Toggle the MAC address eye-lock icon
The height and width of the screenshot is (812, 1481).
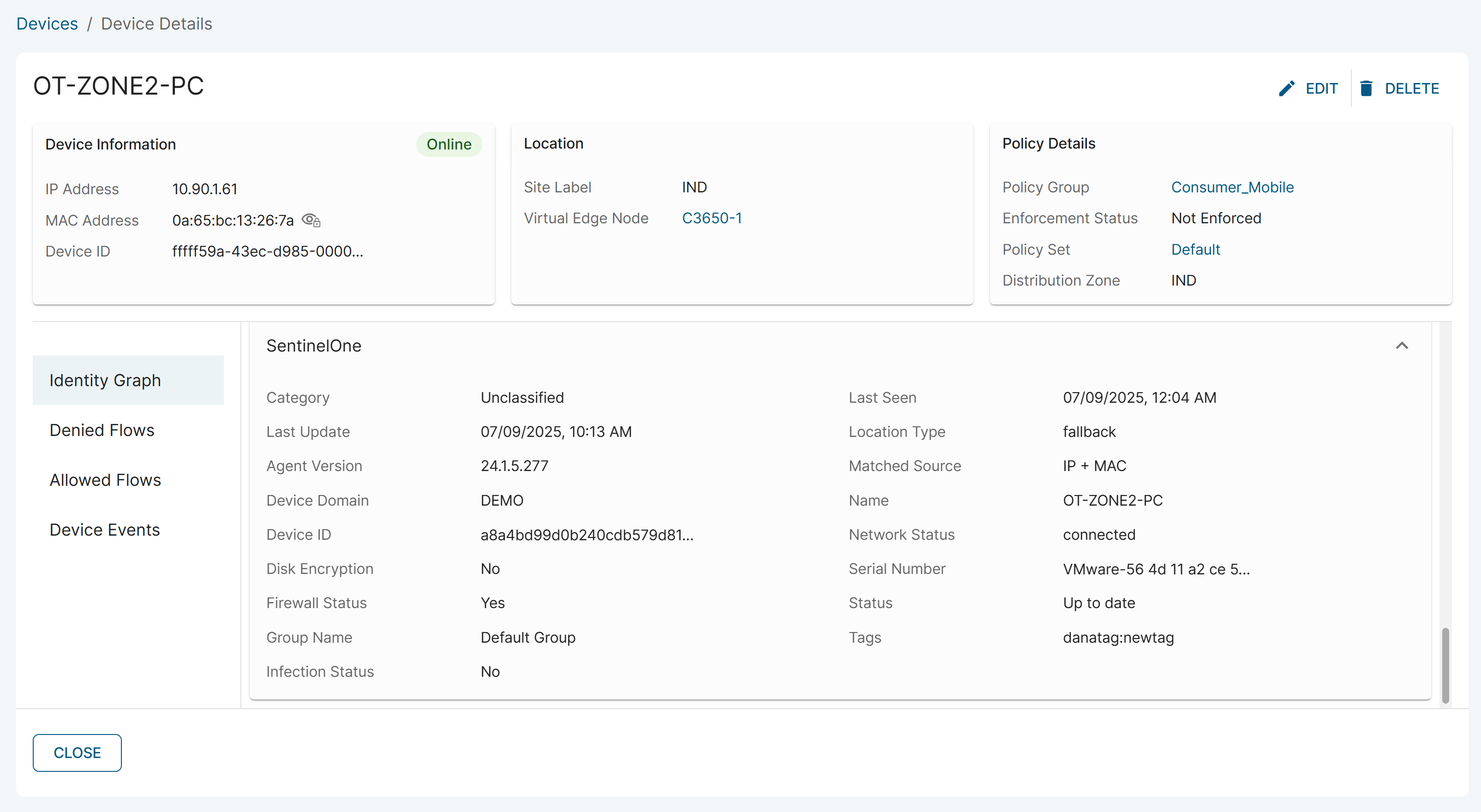pyautogui.click(x=311, y=220)
